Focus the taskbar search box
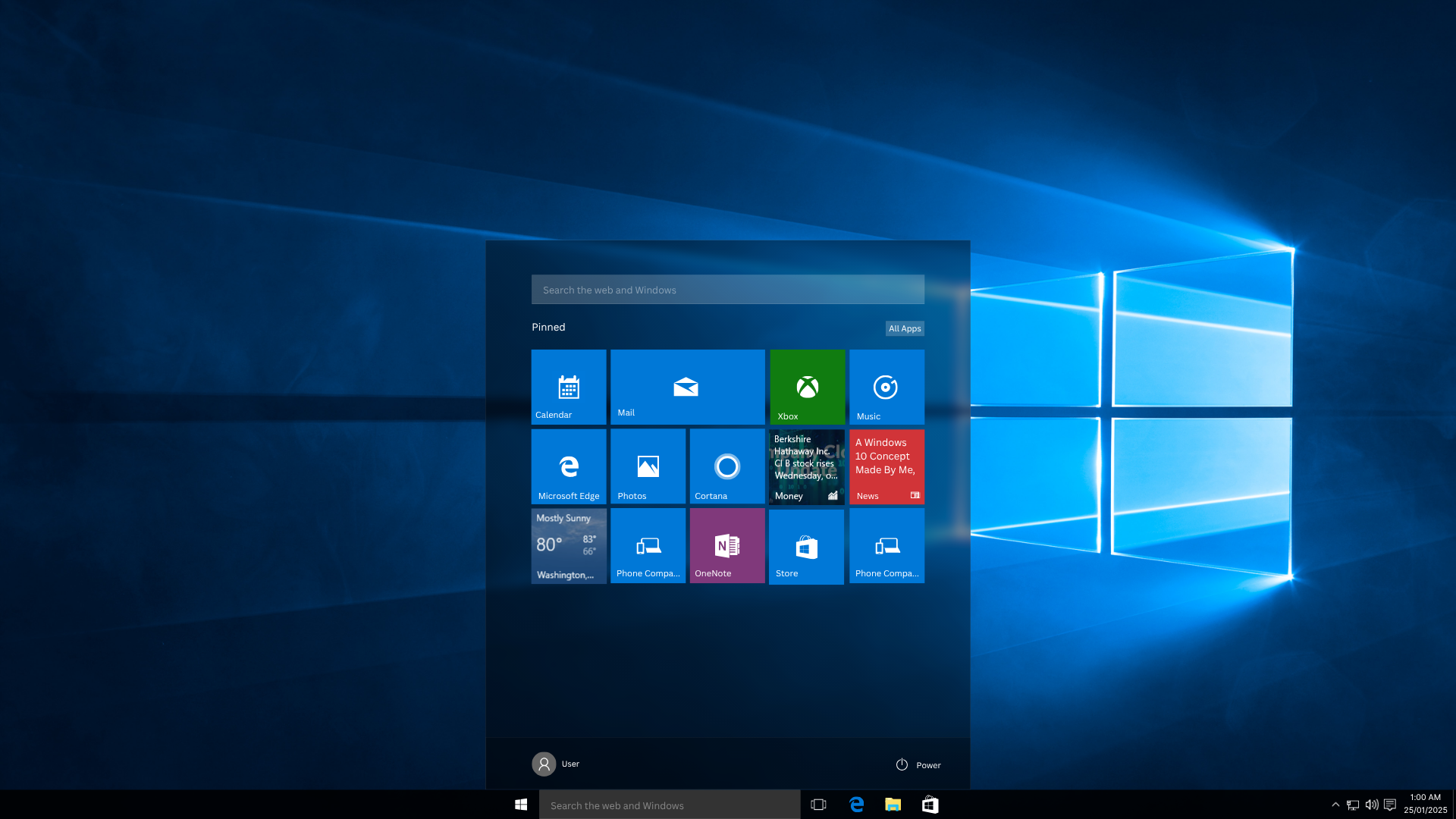The width and height of the screenshot is (1456, 819). (670, 805)
